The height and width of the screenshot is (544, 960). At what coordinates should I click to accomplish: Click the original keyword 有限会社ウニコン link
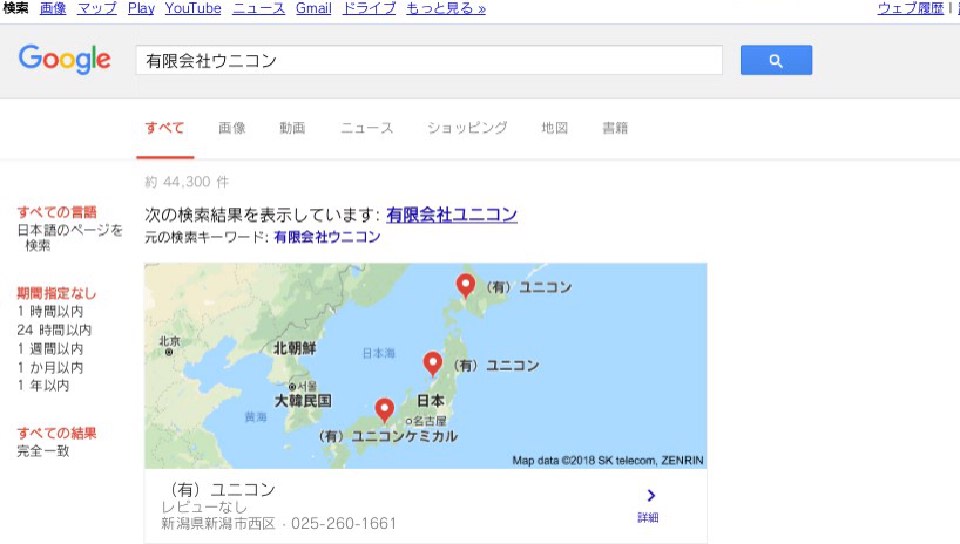pyautogui.click(x=327, y=237)
